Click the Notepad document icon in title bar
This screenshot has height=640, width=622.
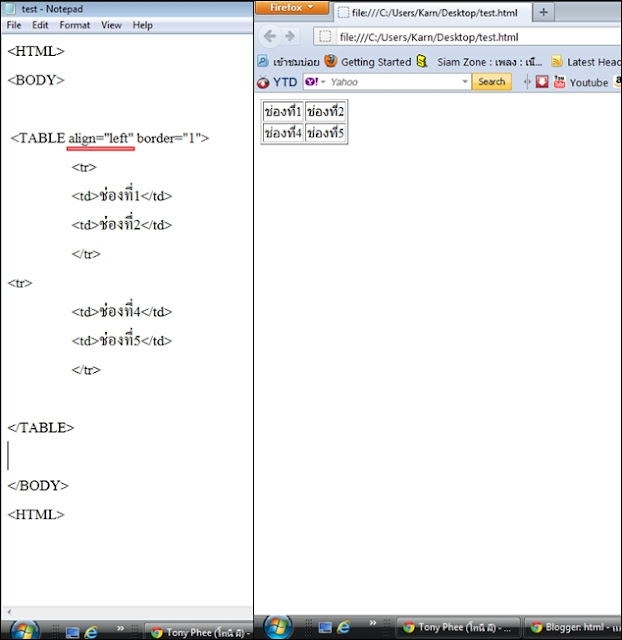[10, 9]
